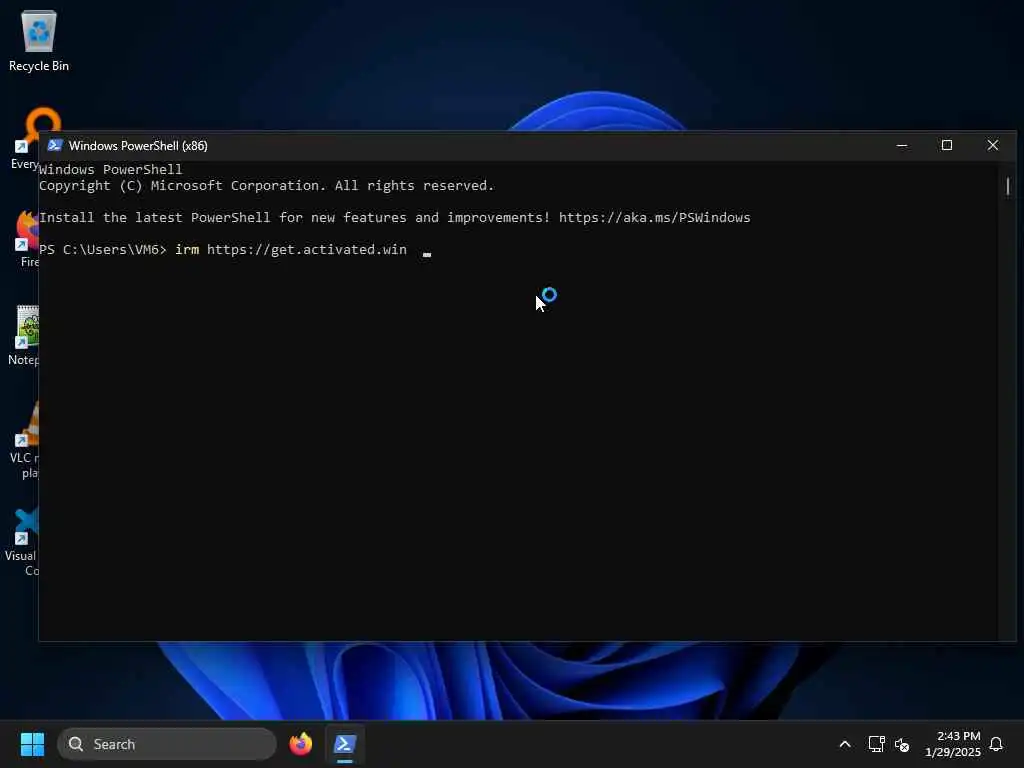Open network status tray icon
The width and height of the screenshot is (1024, 768).
click(x=876, y=744)
